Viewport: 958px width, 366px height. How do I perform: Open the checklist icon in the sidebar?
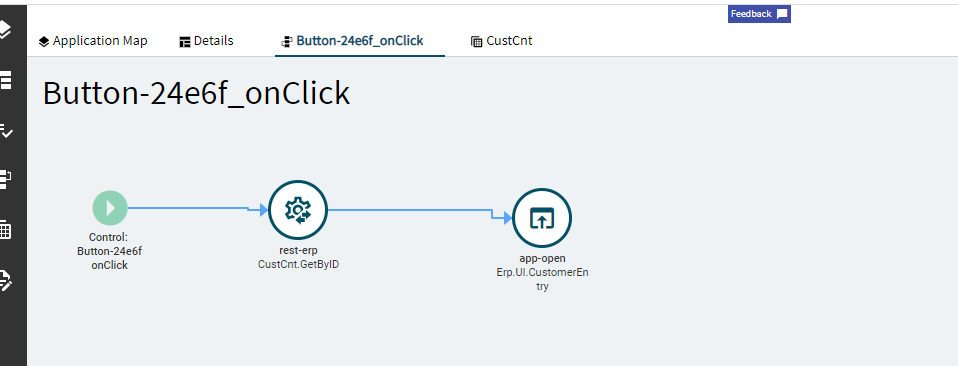click(x=5, y=130)
